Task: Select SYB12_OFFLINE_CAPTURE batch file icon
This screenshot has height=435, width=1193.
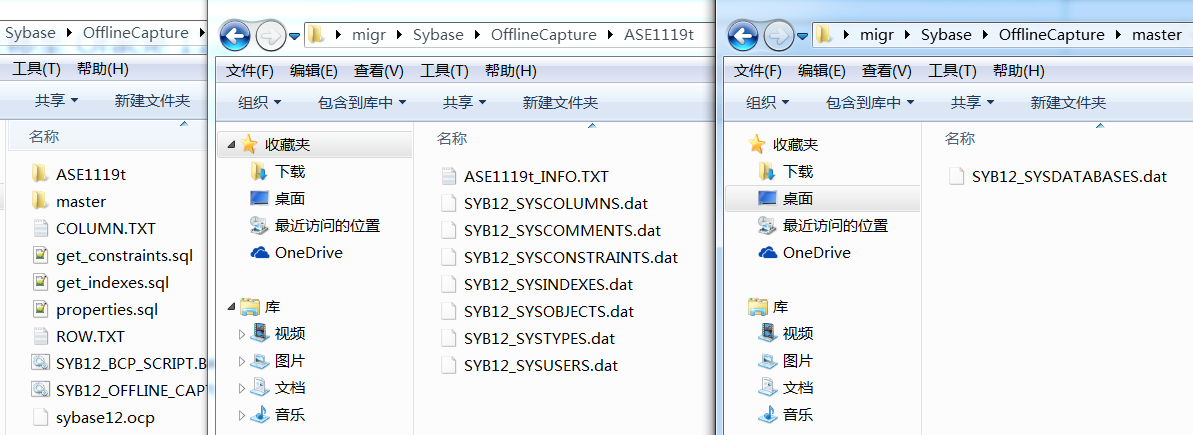Action: [40, 390]
